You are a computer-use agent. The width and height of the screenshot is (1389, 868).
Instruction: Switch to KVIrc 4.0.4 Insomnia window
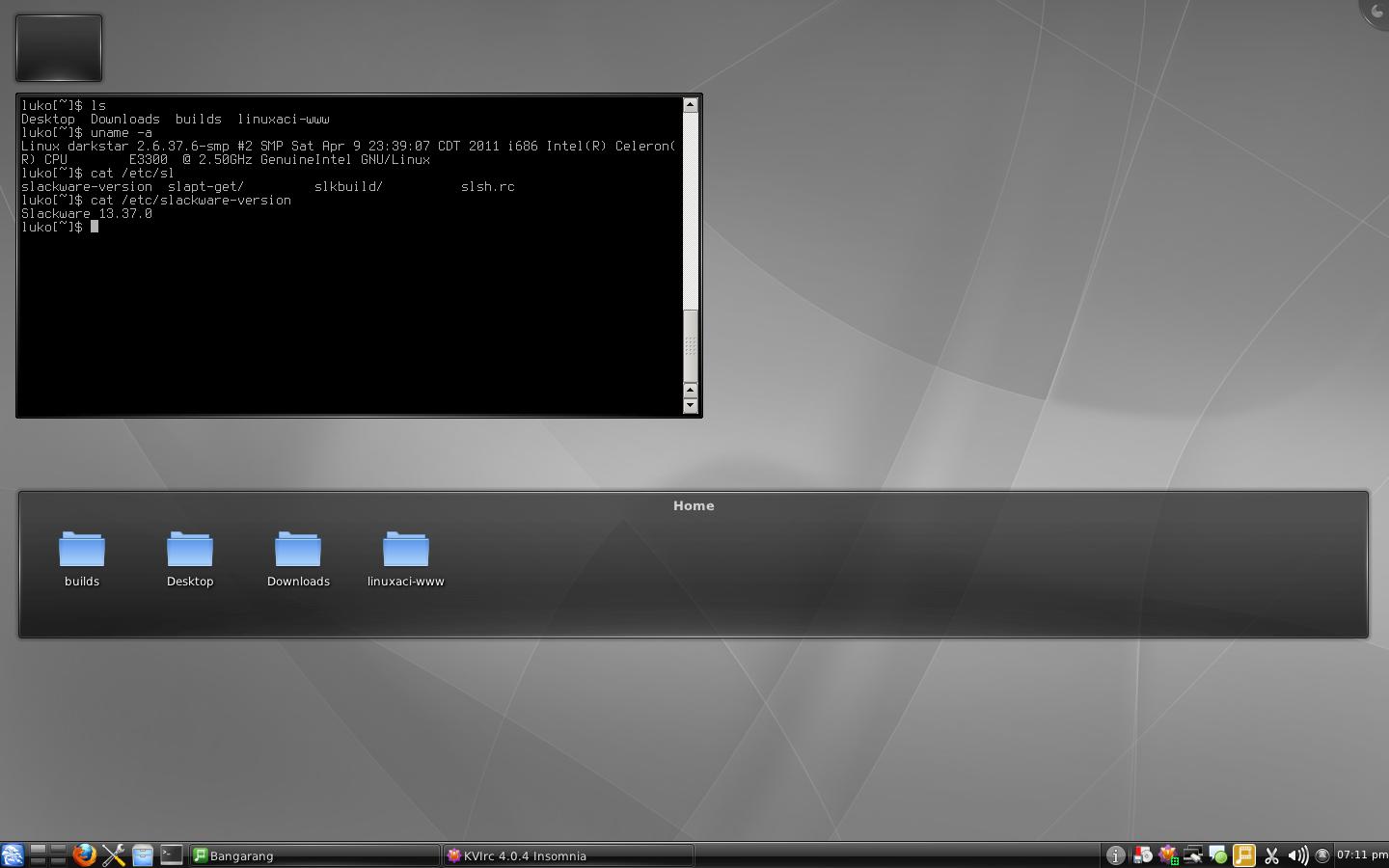click(567, 855)
